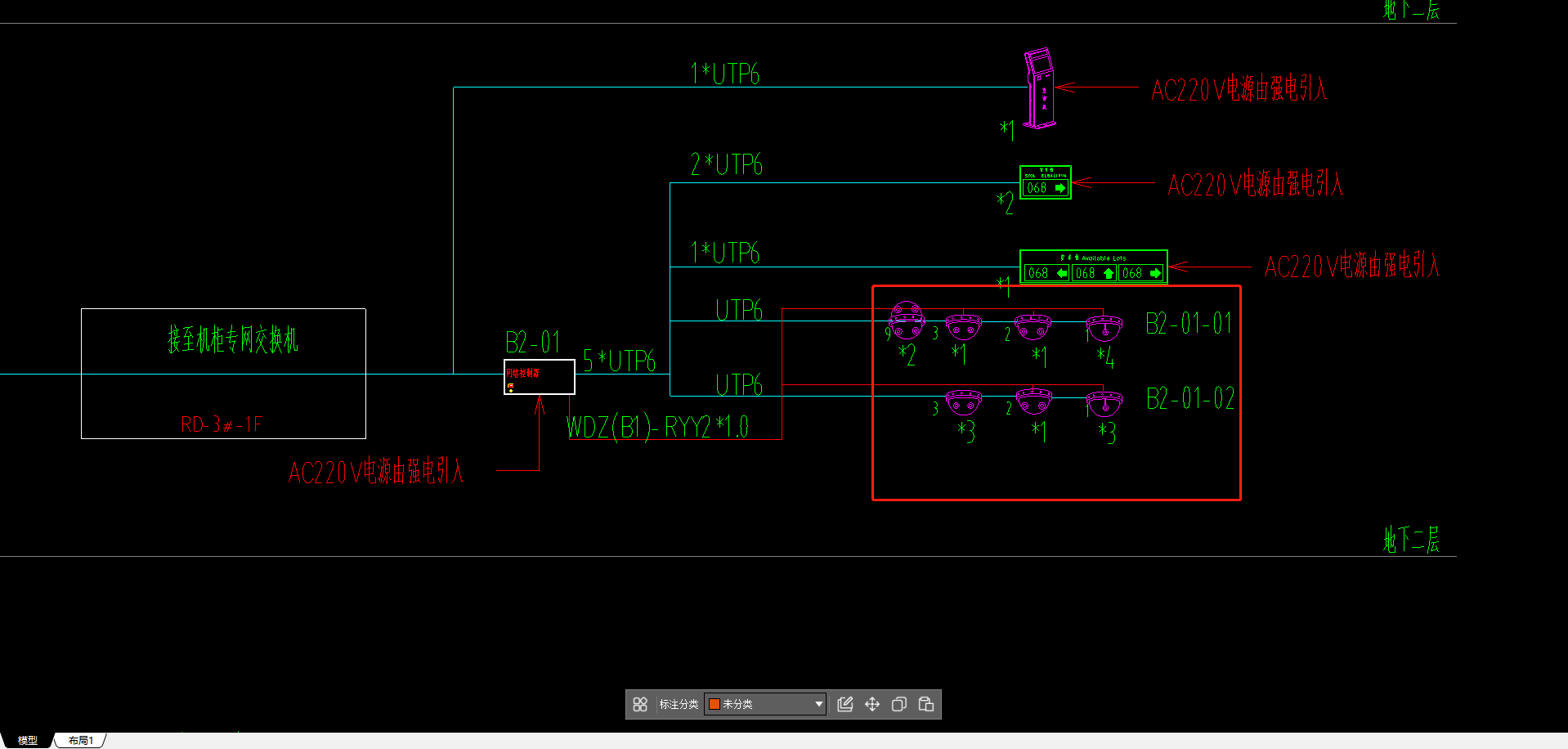Open the annotation category grid icon
The width and height of the screenshot is (1568, 749).
(x=640, y=704)
